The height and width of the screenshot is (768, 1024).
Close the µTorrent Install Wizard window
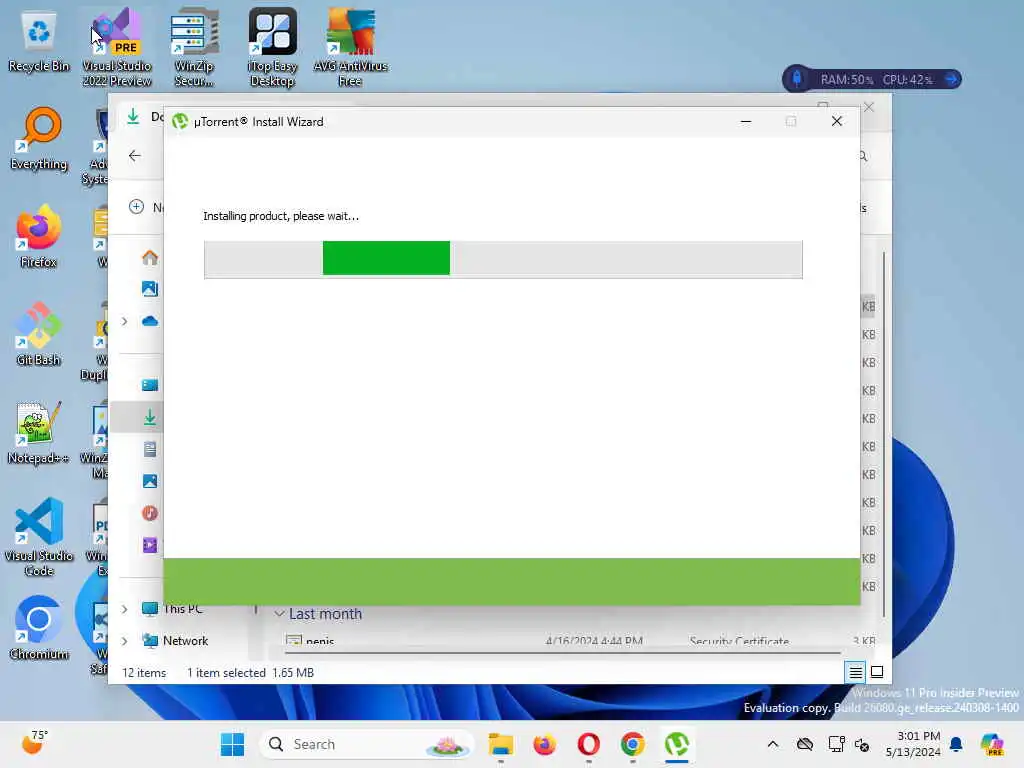(x=837, y=121)
